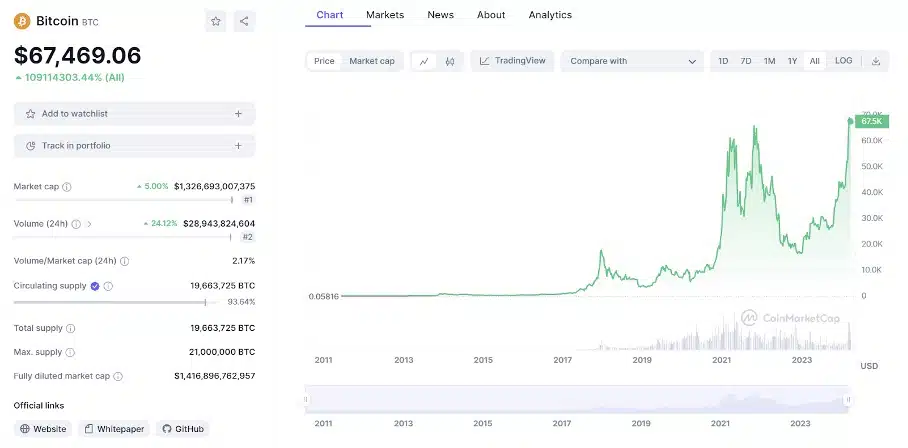Image resolution: width=908 pixels, height=448 pixels.
Task: Click plus icon on Add to watchlist
Action: click(238, 114)
